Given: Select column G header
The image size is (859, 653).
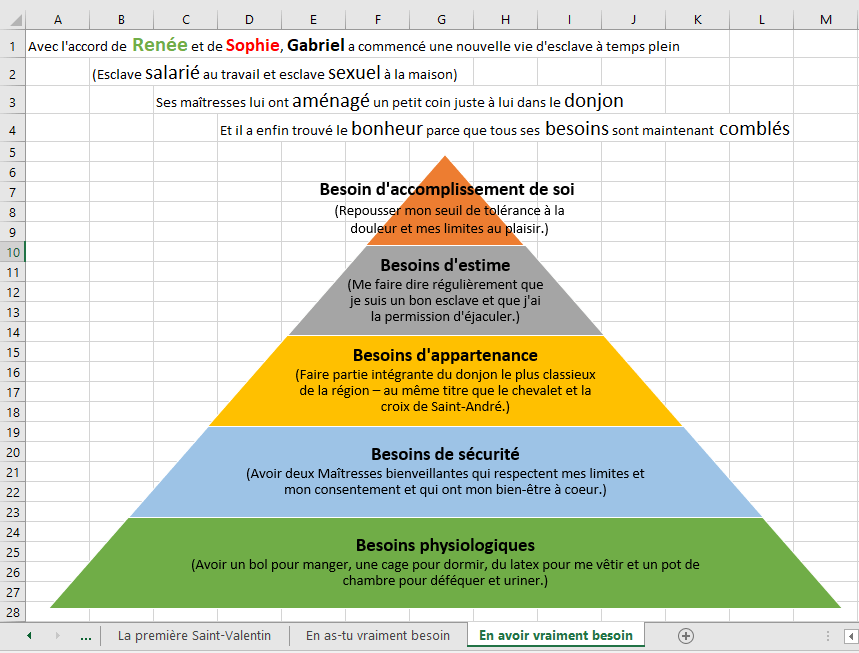Looking at the screenshot, I should click(x=441, y=20).
